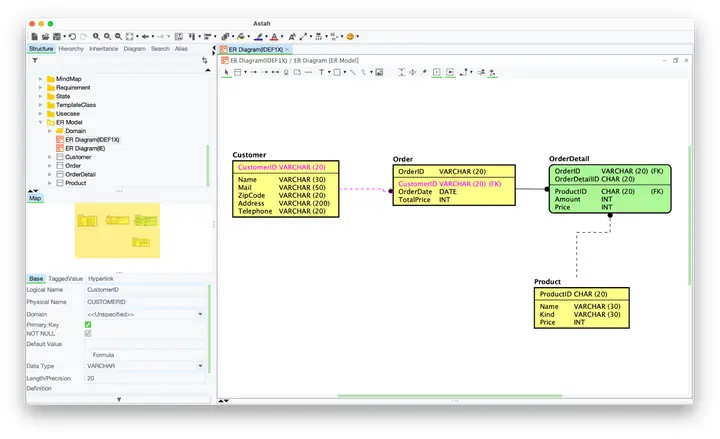Save the project with the Save icon
Screen dimensions: 720x439
pos(57,36)
